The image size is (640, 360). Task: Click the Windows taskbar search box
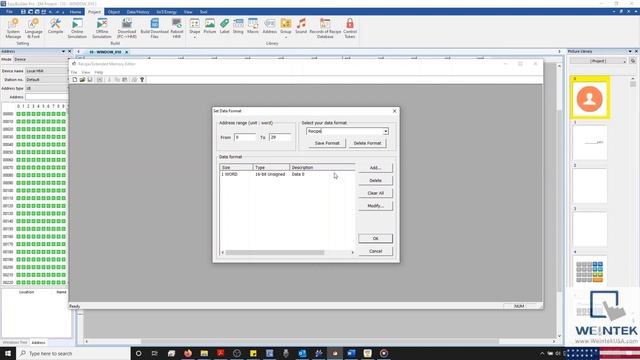click(73, 353)
